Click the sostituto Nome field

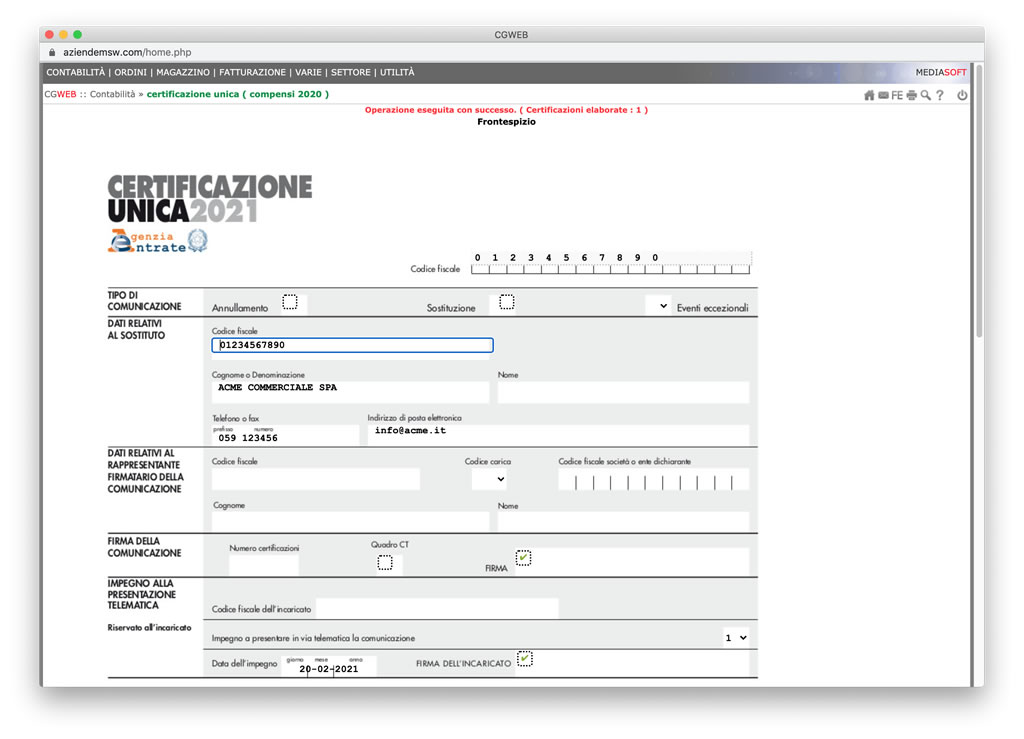(x=623, y=391)
